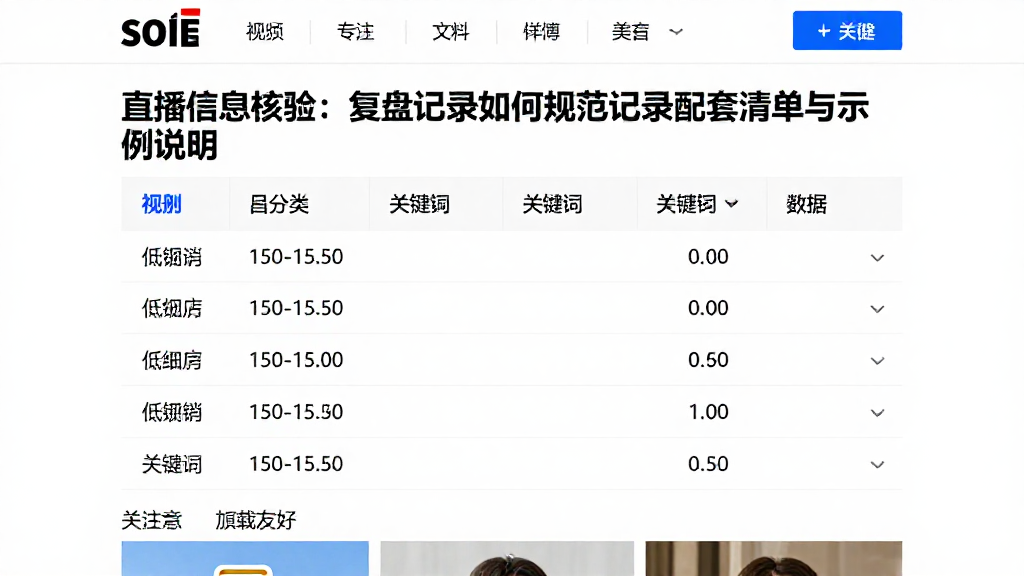1024x576 pixels.
Task: Expand the second row with value 0.00
Action: (x=877, y=309)
